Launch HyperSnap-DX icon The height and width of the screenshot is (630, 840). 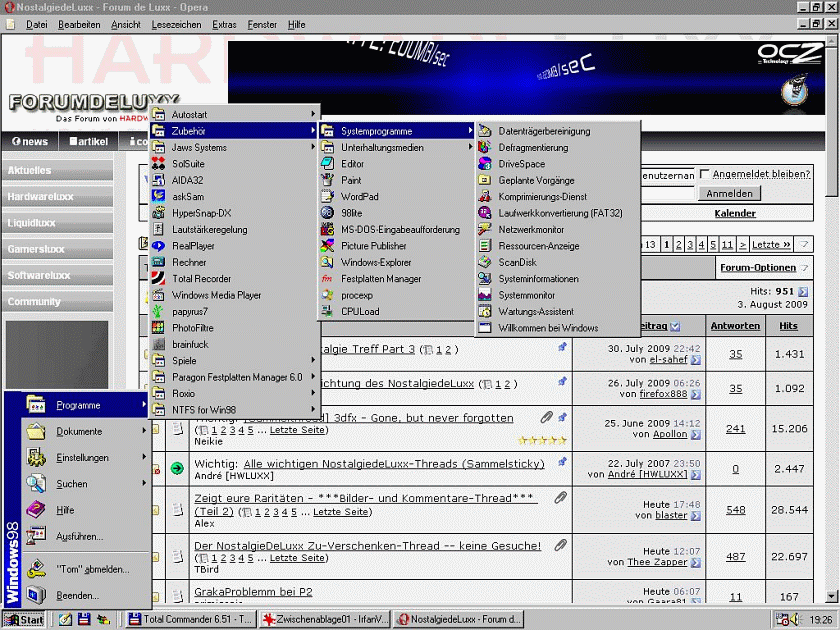[x=158, y=213]
